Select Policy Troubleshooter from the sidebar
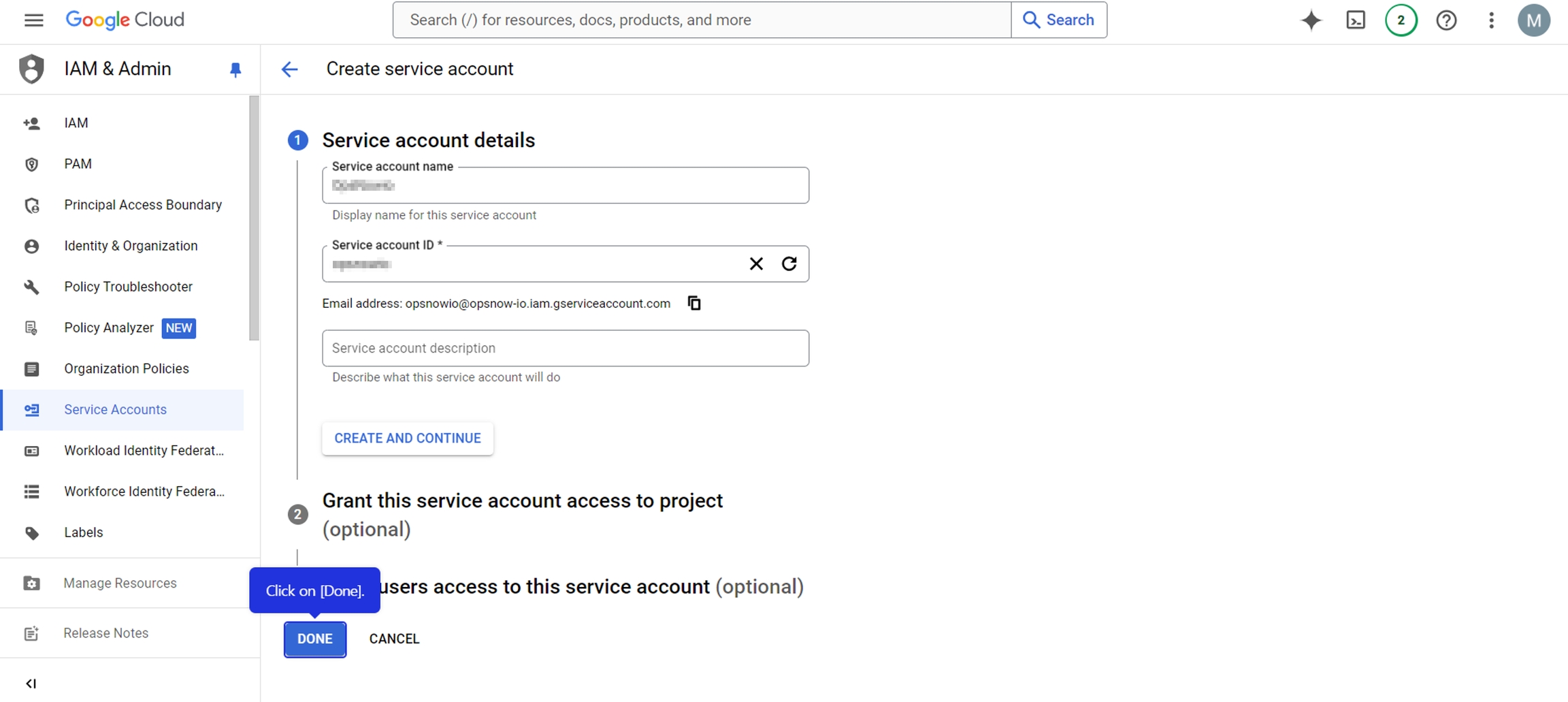The height and width of the screenshot is (702, 1568). click(x=128, y=287)
